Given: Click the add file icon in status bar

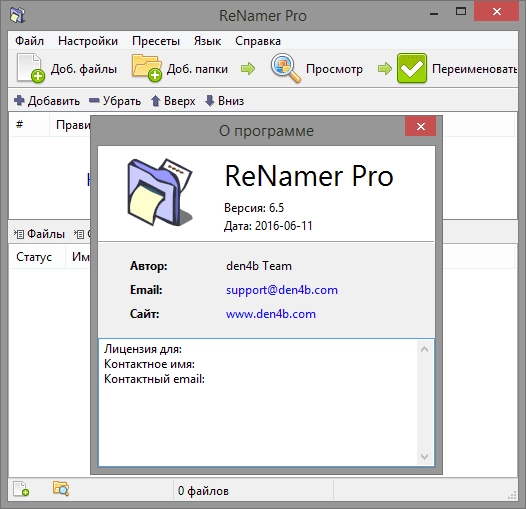Looking at the screenshot, I should pyautogui.click(x=21, y=489).
